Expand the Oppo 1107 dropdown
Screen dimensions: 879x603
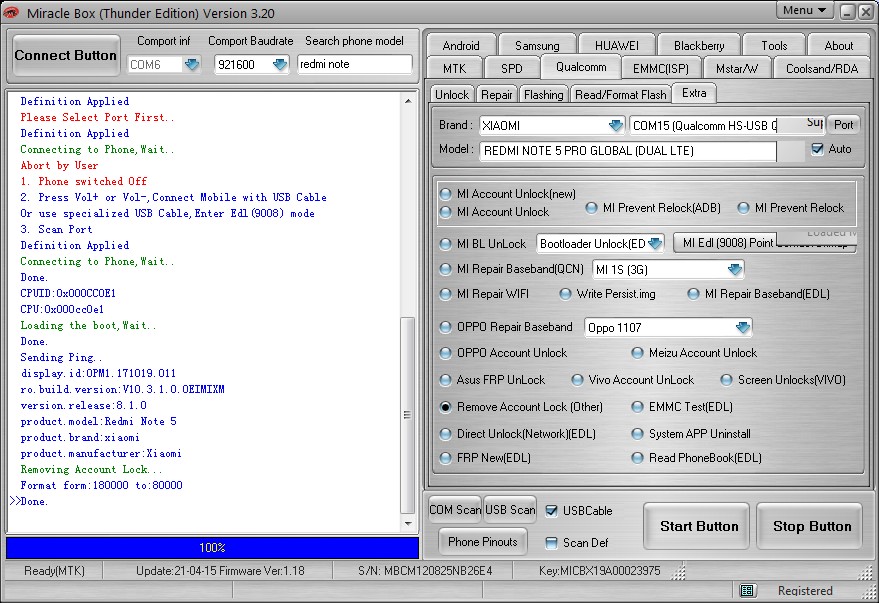[742, 327]
